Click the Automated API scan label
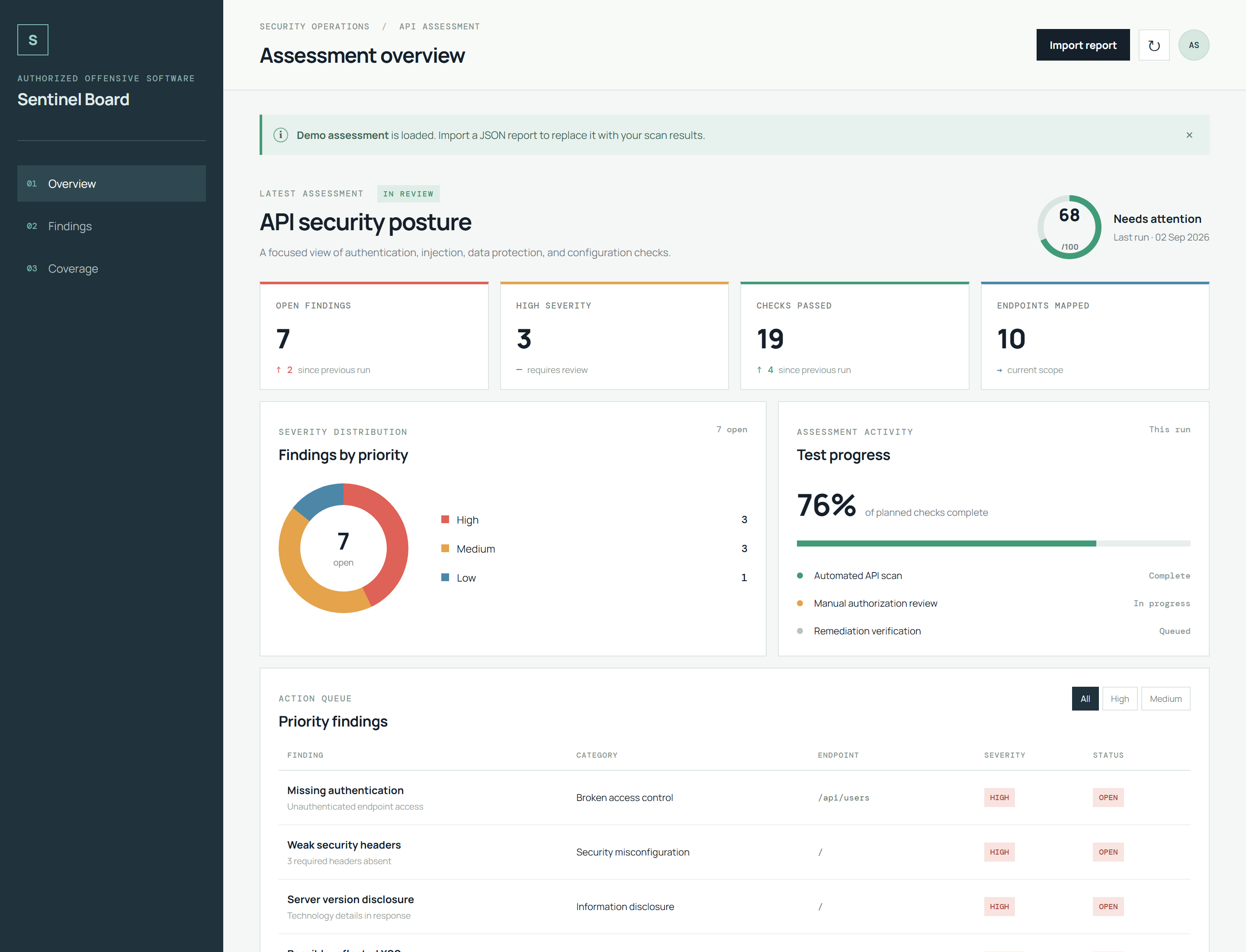 point(857,576)
